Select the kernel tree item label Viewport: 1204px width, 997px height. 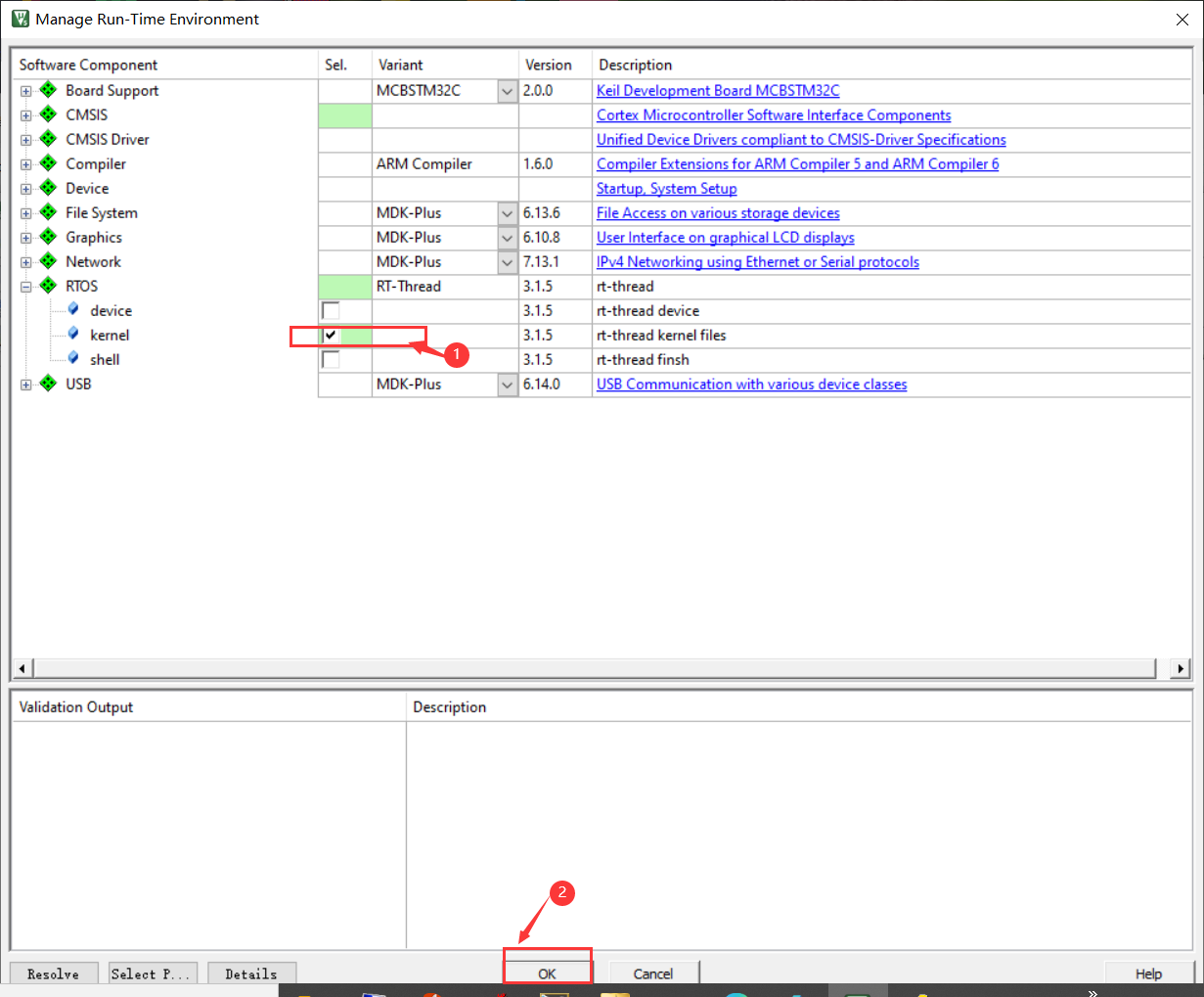110,335
